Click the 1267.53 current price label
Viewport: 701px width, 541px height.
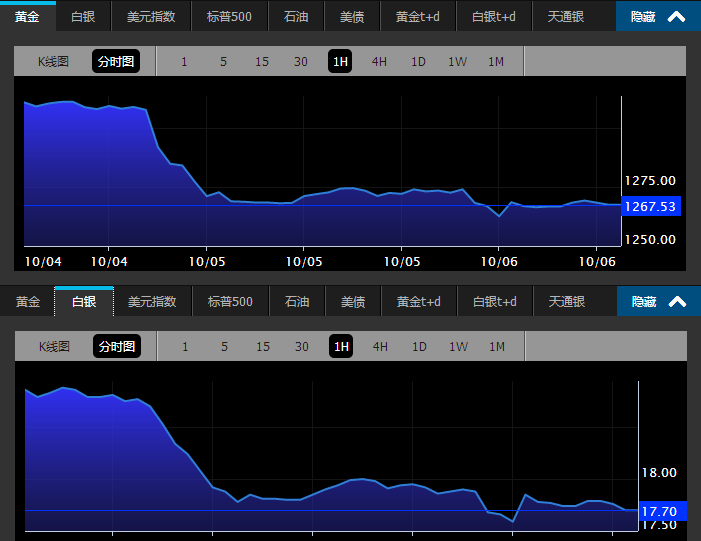(x=649, y=206)
